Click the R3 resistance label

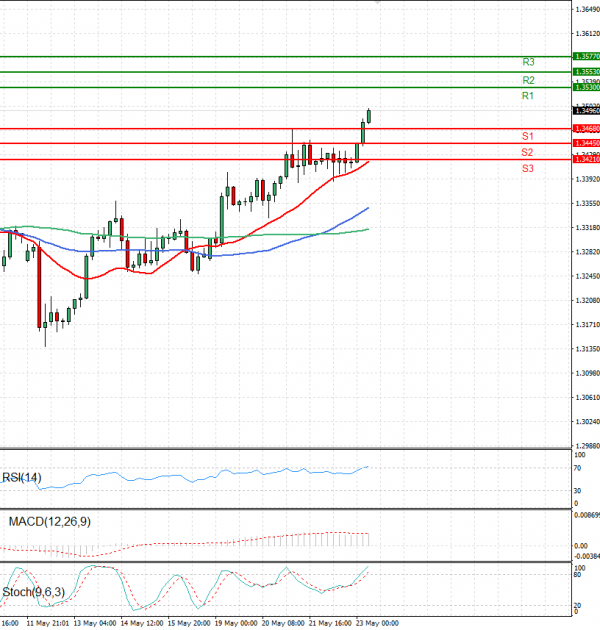coord(528,62)
